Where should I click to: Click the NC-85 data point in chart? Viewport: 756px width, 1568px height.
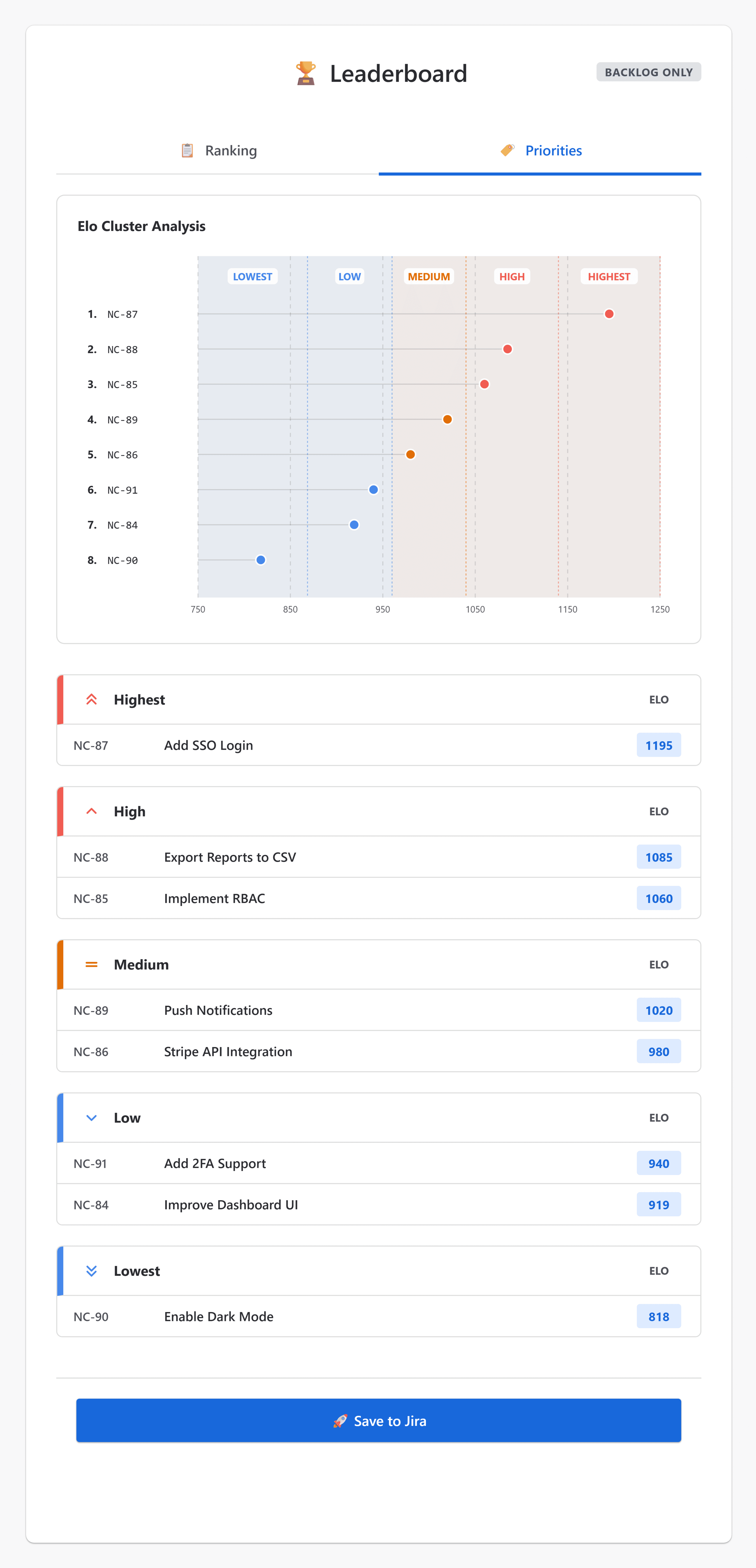[x=484, y=384]
